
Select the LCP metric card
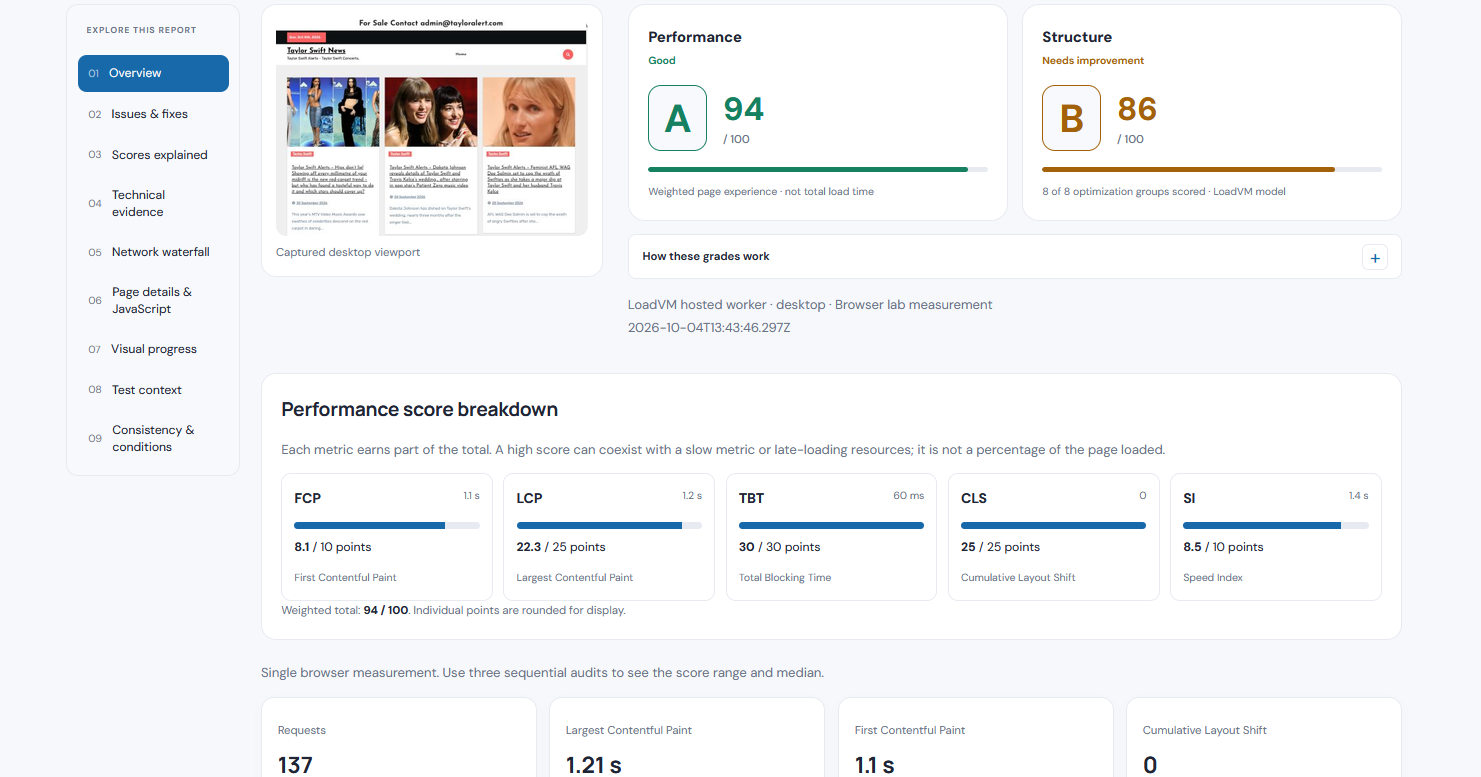tap(609, 537)
